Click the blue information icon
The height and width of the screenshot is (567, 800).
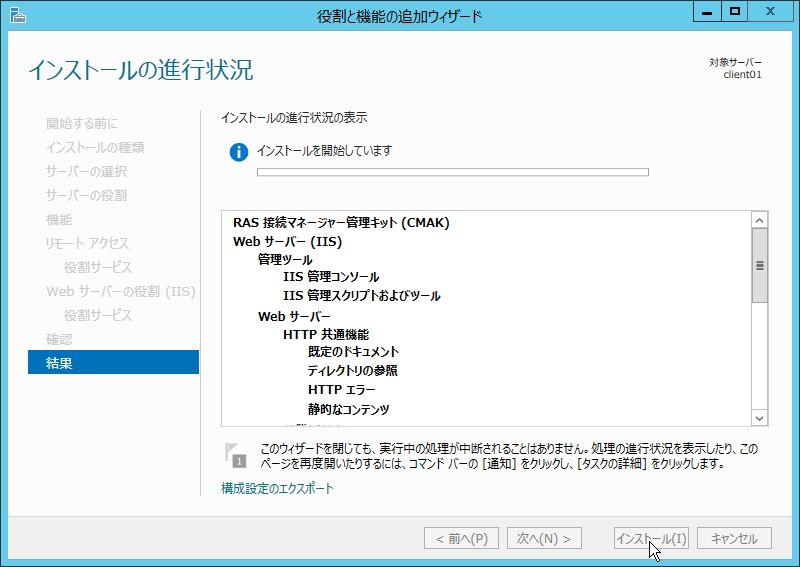point(238,152)
